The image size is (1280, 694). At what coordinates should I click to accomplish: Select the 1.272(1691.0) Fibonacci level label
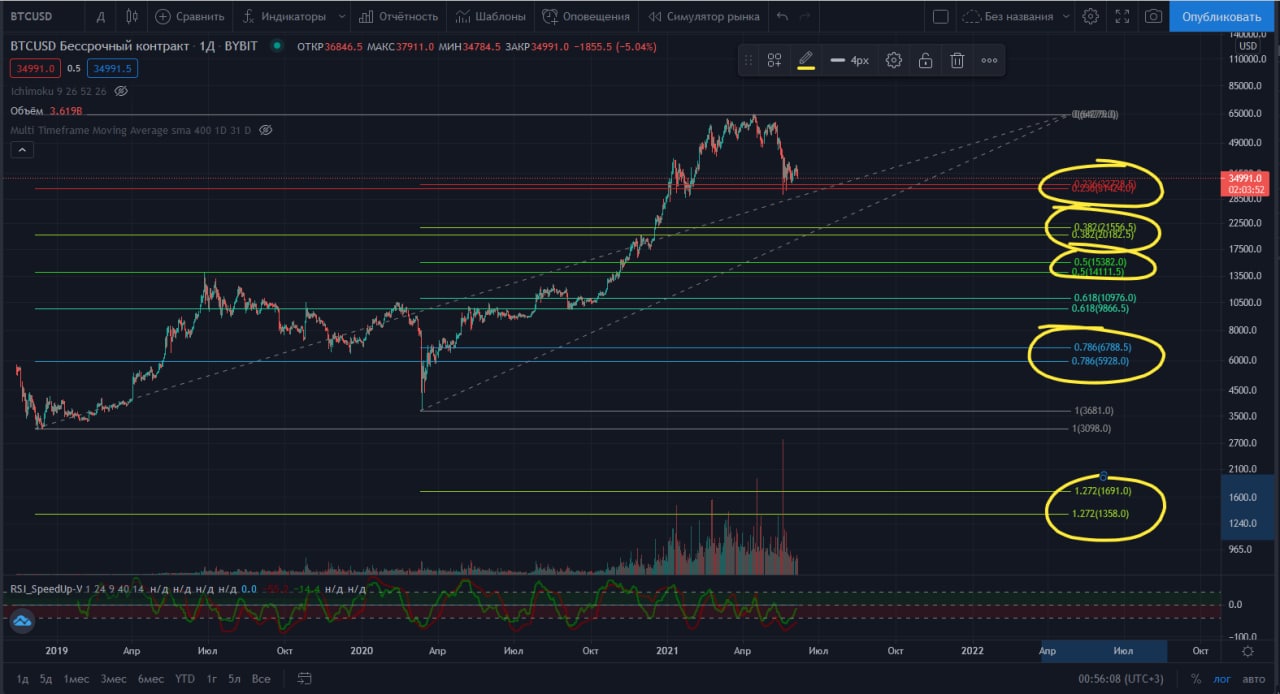[1101, 492]
